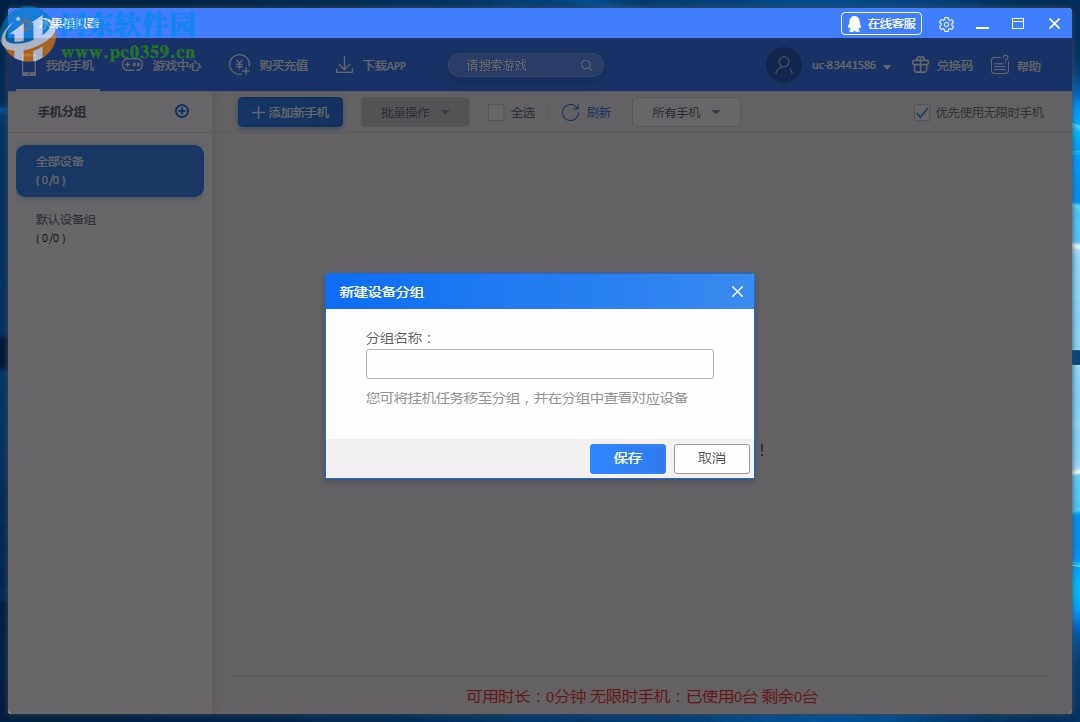The image size is (1080, 722).
Task: Click the 兑换码 redemption code icon
Action: pos(919,64)
